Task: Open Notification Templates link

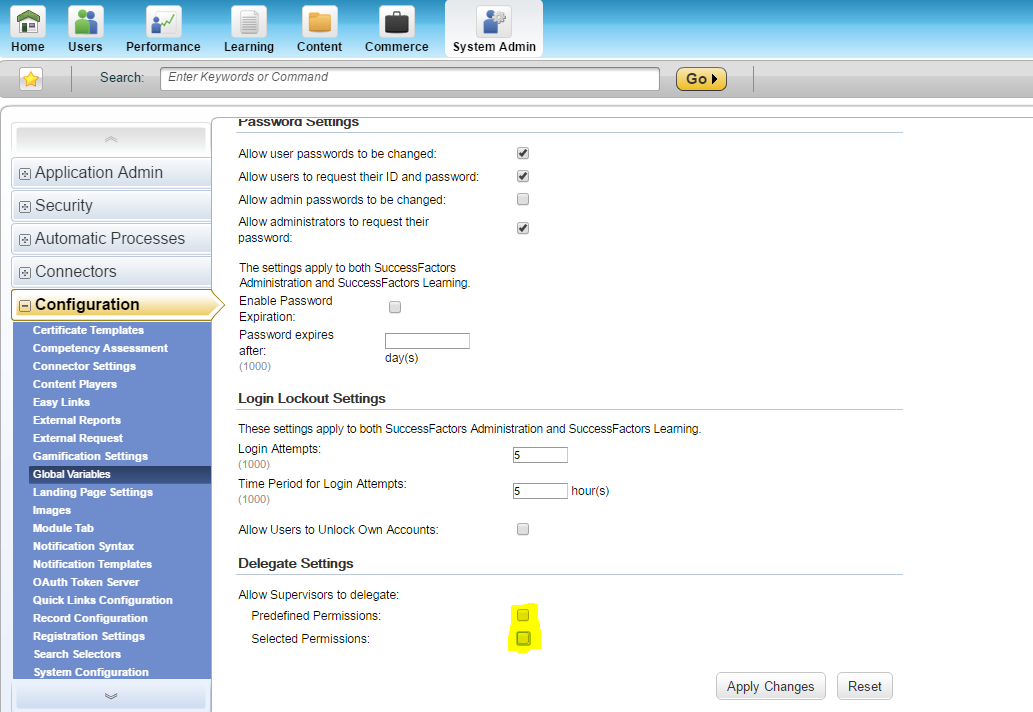Action: coord(92,564)
